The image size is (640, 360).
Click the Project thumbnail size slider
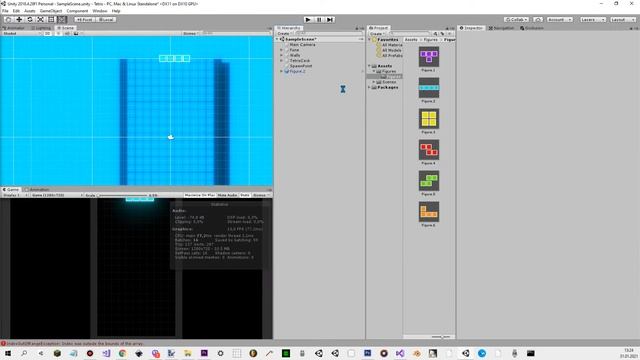click(441, 337)
